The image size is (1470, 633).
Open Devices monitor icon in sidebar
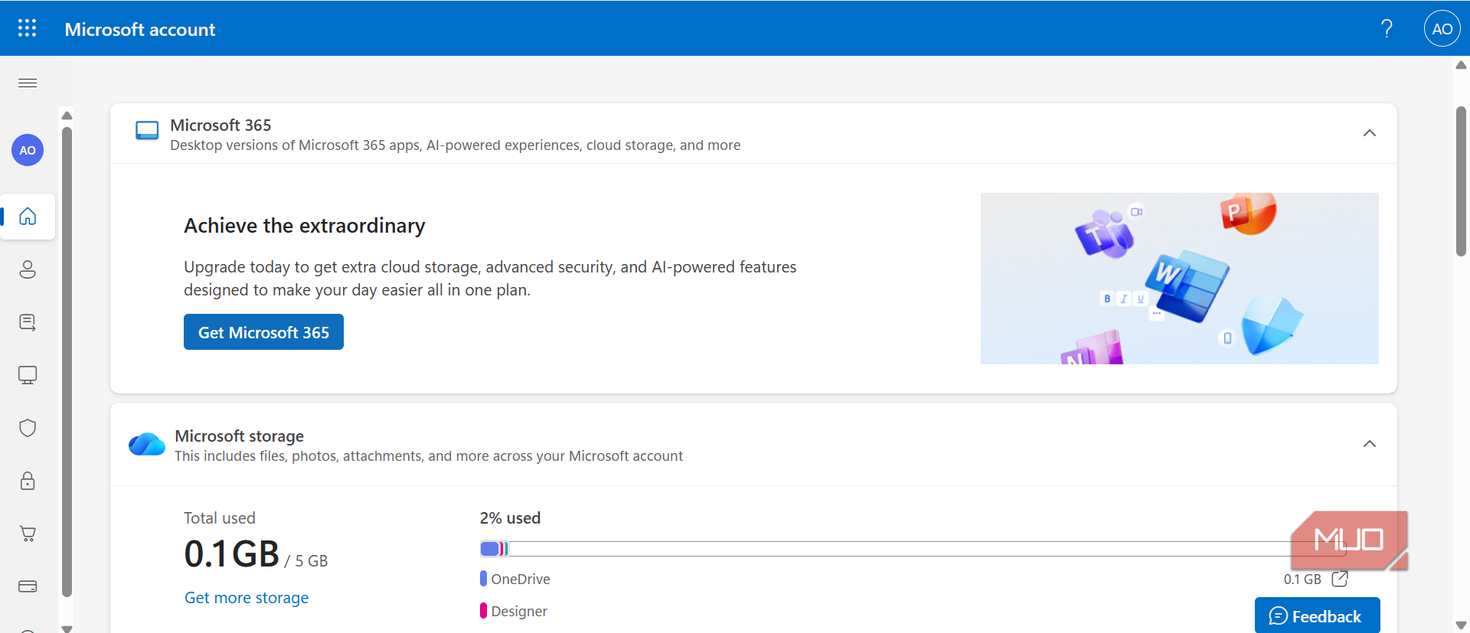coord(28,375)
